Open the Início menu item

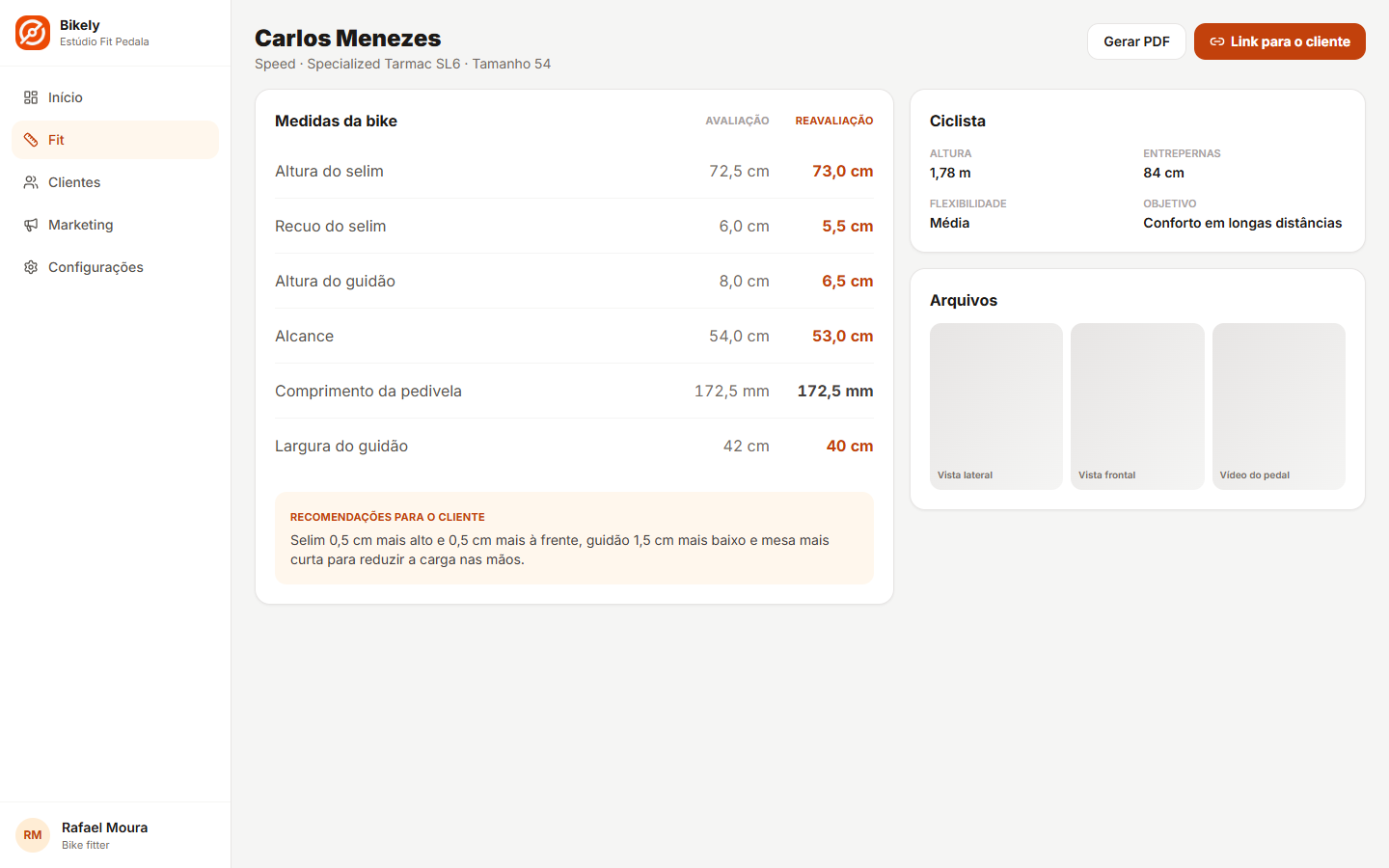tap(115, 97)
